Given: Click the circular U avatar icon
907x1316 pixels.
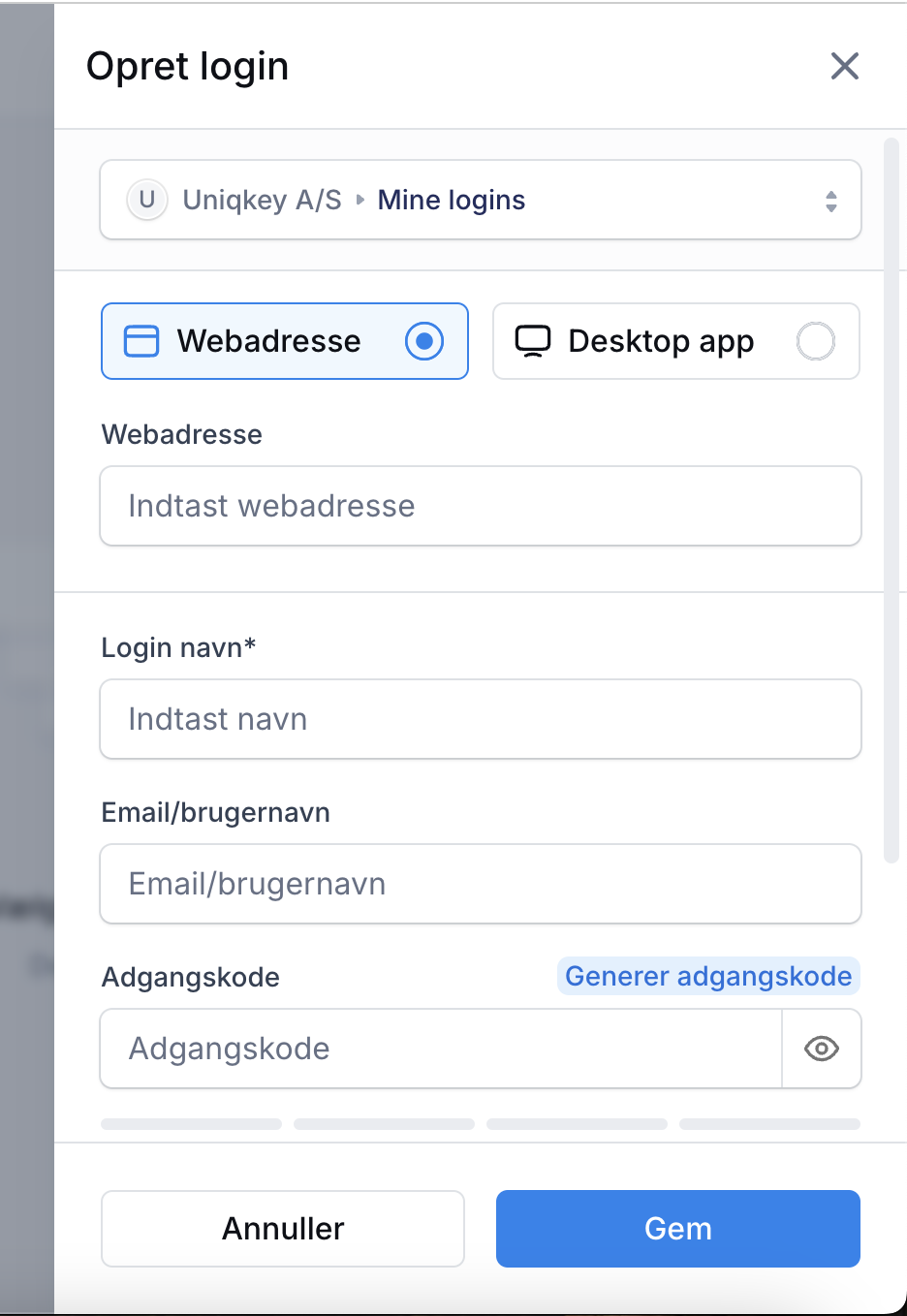Looking at the screenshot, I should 147,200.
